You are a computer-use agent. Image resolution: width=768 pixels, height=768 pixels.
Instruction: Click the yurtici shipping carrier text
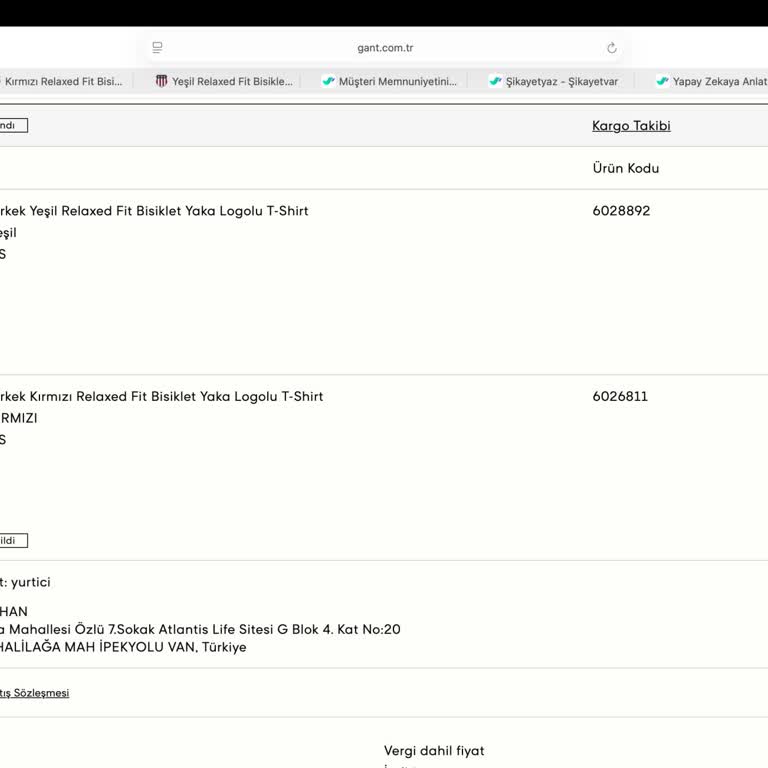tap(30, 582)
